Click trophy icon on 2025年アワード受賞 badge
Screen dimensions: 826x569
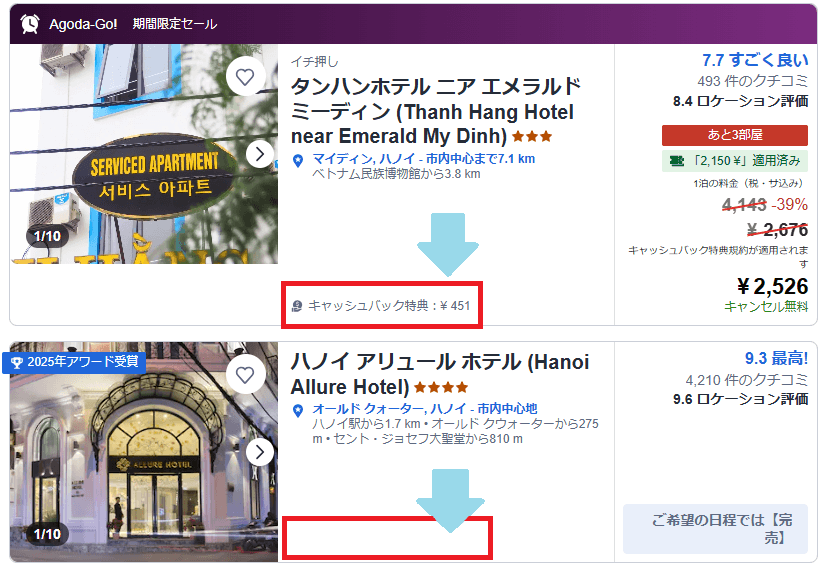pyautogui.click(x=16, y=362)
